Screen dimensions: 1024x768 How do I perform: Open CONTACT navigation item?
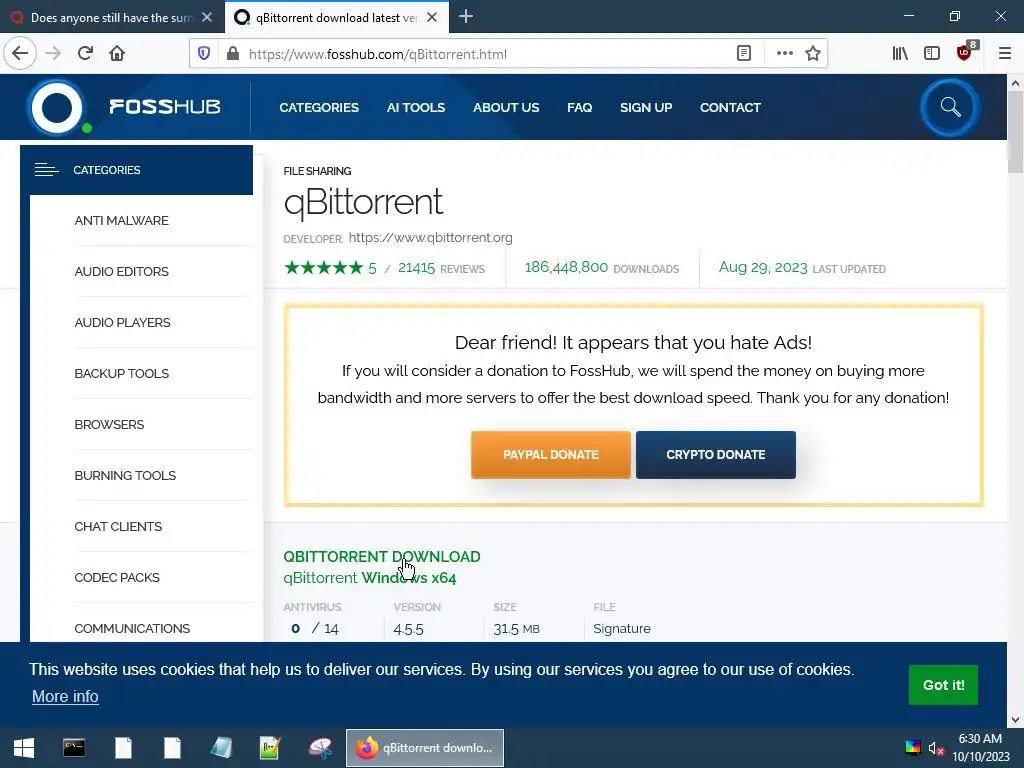730,108
